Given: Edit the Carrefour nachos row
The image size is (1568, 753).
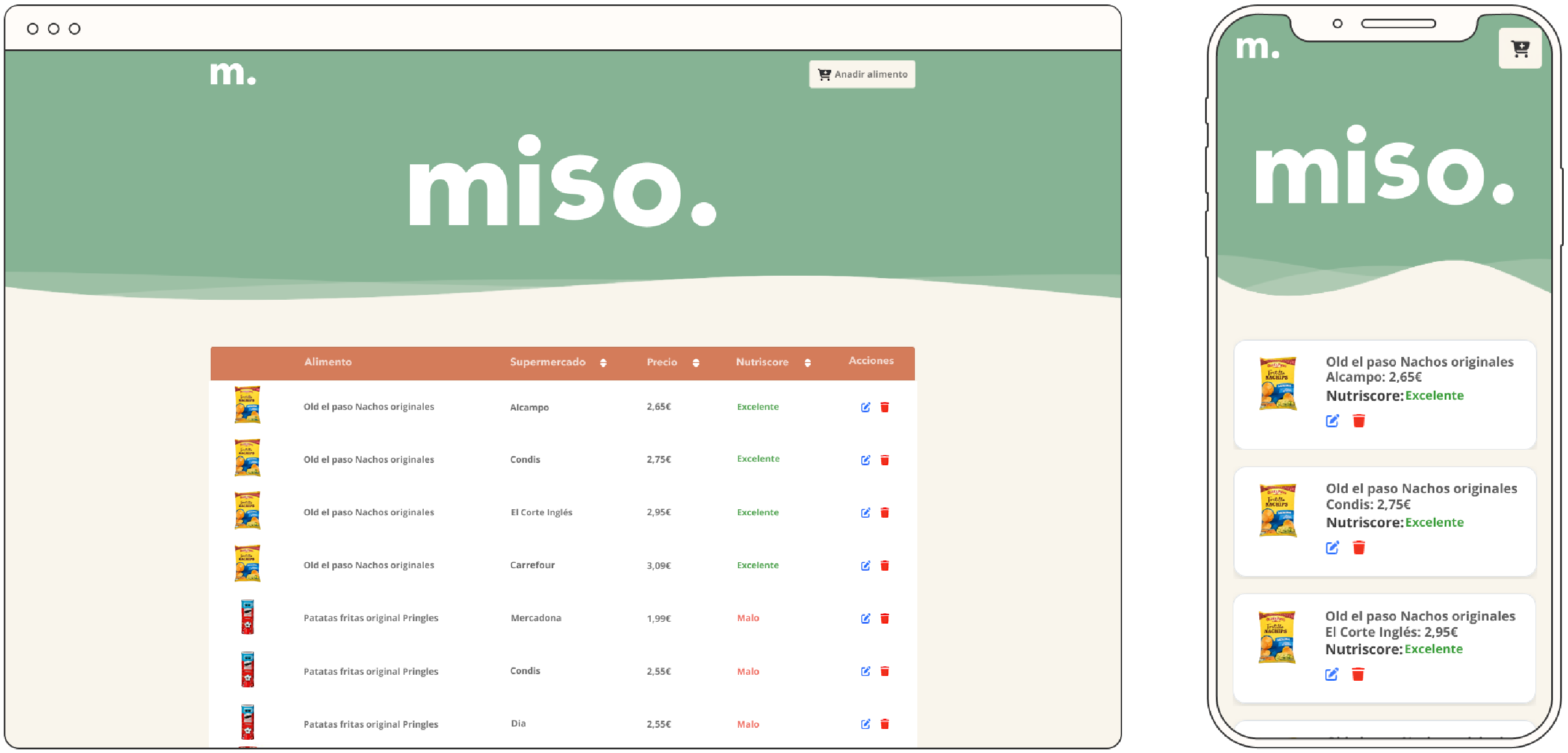Looking at the screenshot, I should click(866, 566).
